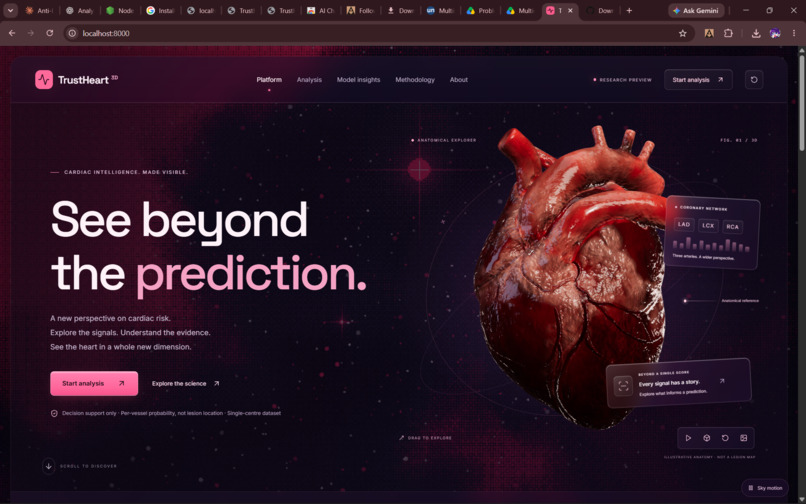Screen dimensions: 806x504
Task: Click the 'A' extension icon in toolbar
Action: (709, 33)
